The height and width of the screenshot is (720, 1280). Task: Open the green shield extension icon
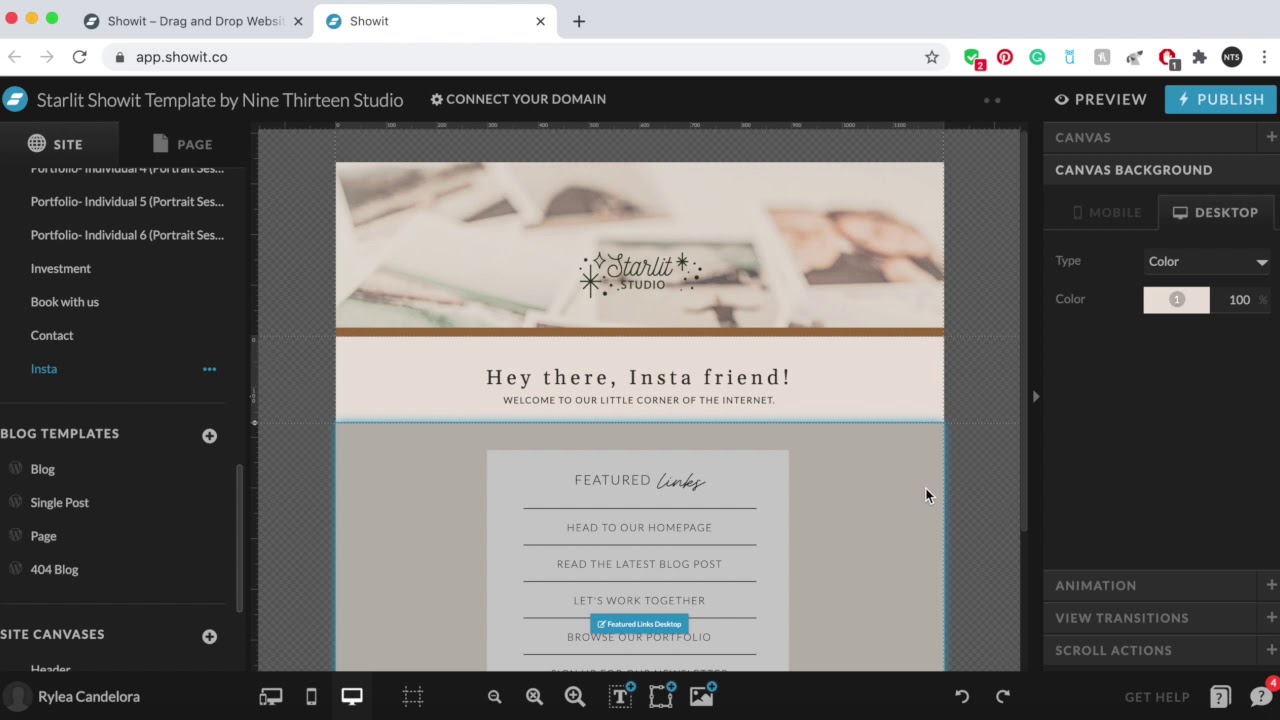click(x=972, y=58)
